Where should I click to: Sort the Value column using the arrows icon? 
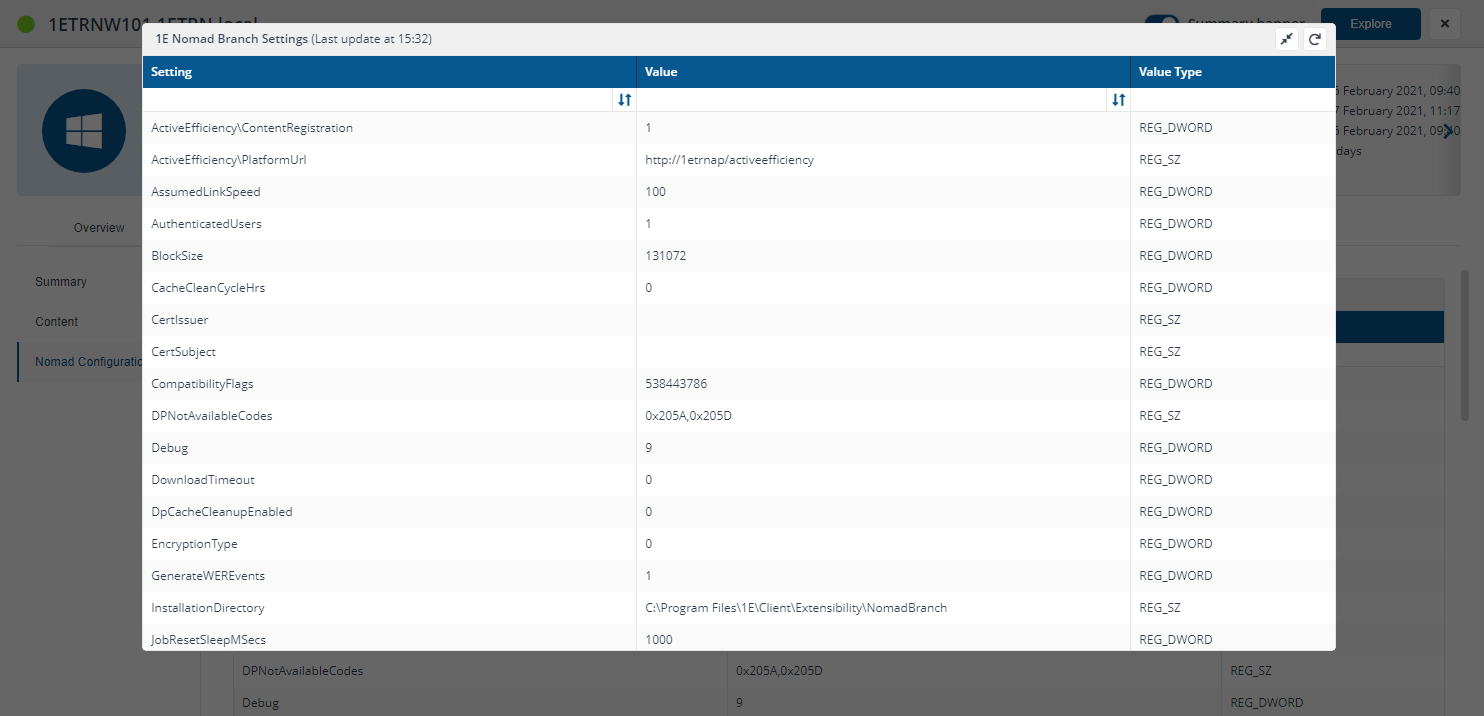pos(1118,100)
